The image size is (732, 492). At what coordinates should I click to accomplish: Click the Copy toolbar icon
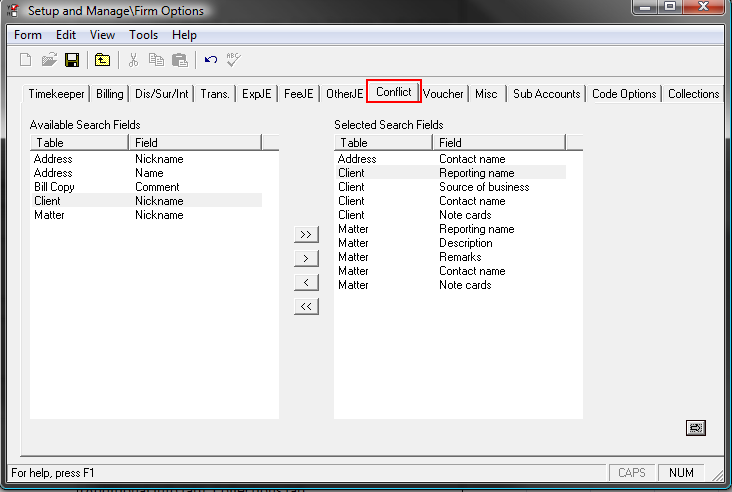[x=156, y=60]
